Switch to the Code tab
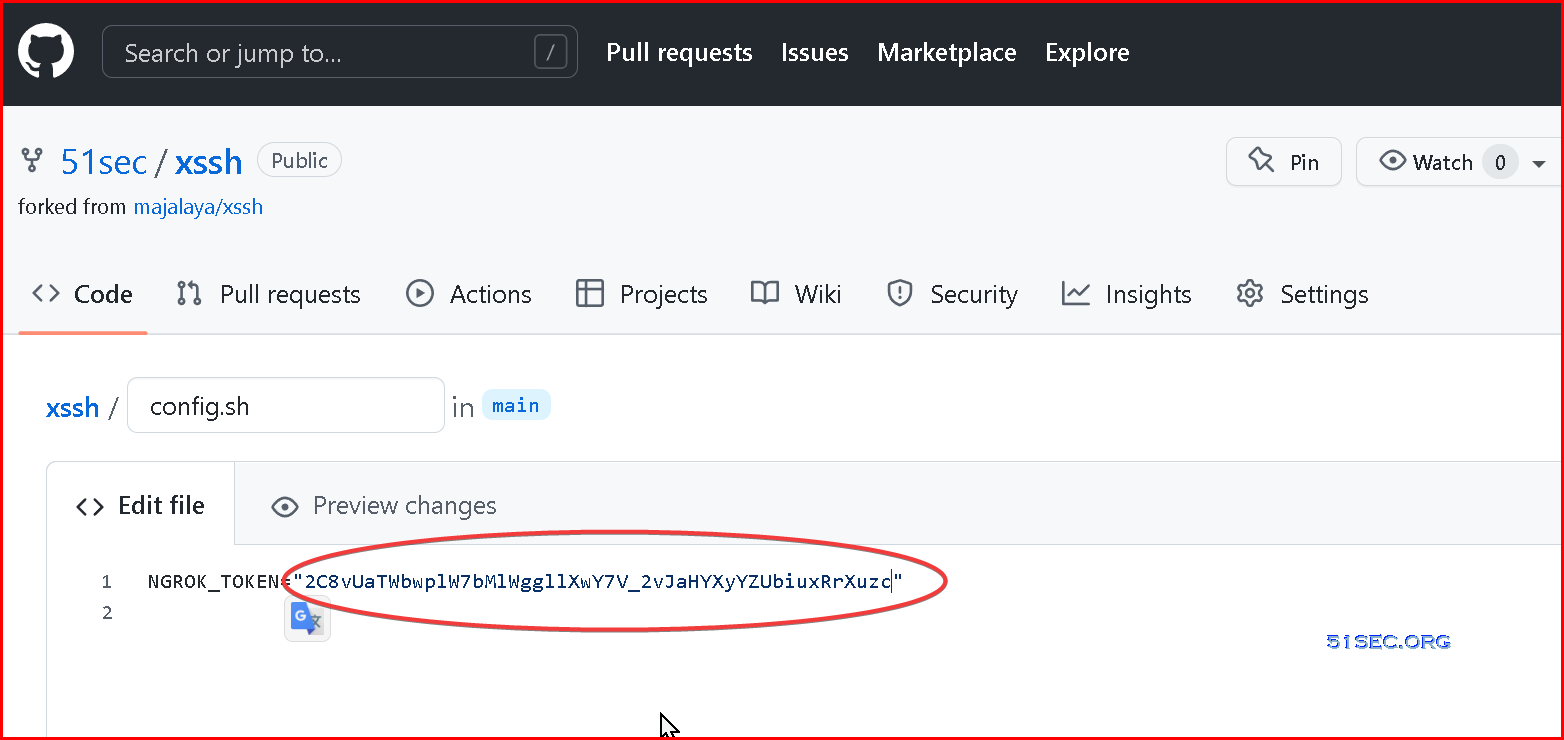 tap(83, 294)
